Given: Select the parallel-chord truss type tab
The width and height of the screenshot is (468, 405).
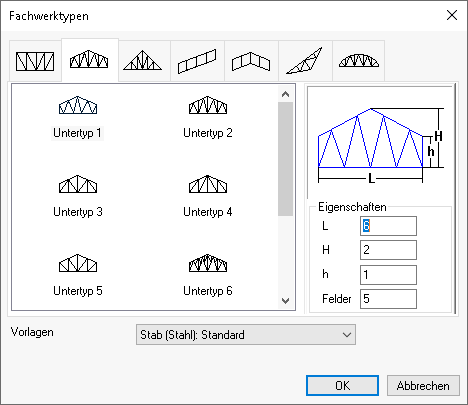Looking at the screenshot, I should coord(35,61).
